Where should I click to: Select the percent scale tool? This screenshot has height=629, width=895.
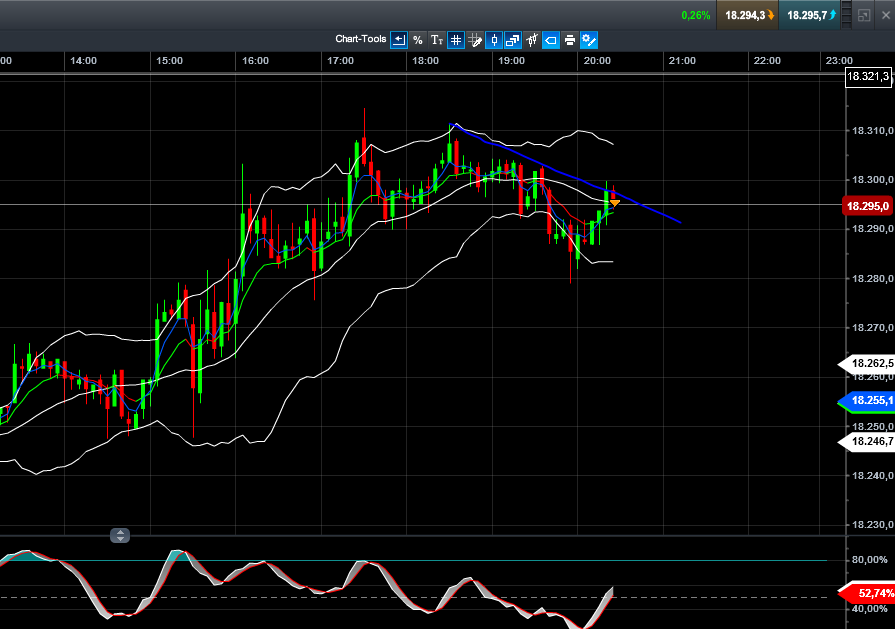coord(418,40)
